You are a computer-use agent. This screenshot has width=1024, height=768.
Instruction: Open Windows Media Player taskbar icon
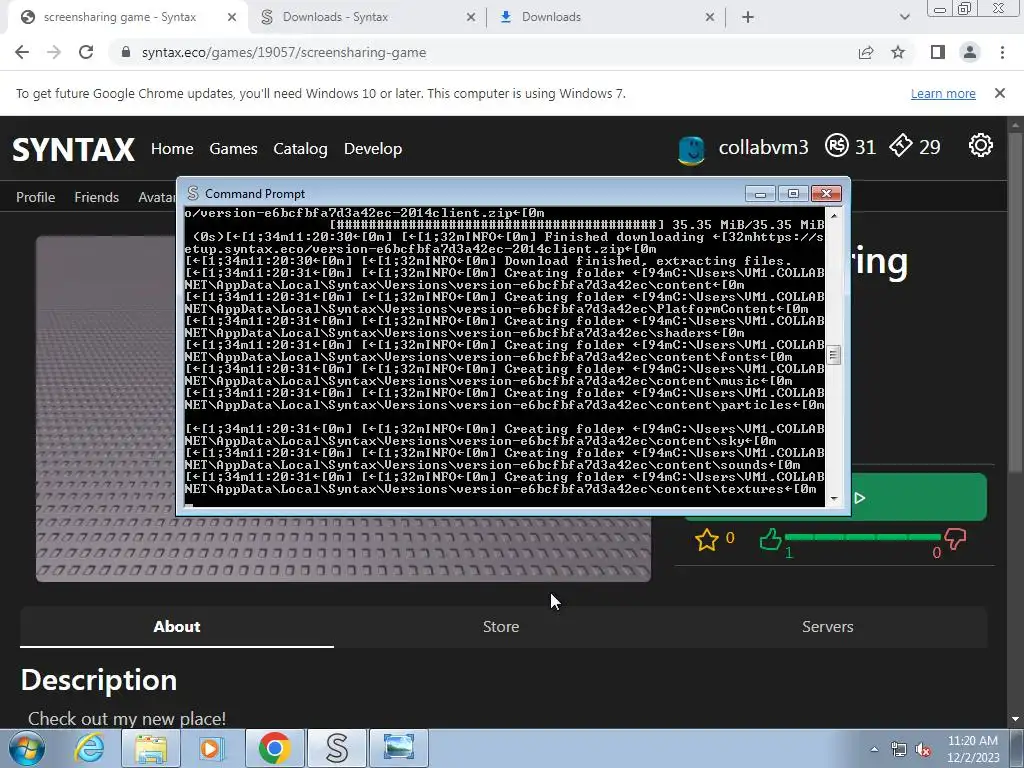210,748
